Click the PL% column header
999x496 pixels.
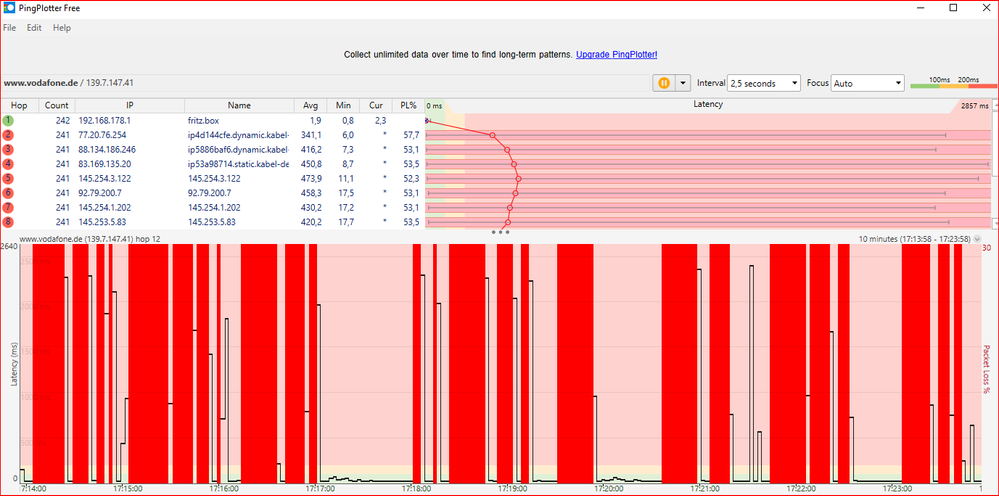click(x=408, y=106)
